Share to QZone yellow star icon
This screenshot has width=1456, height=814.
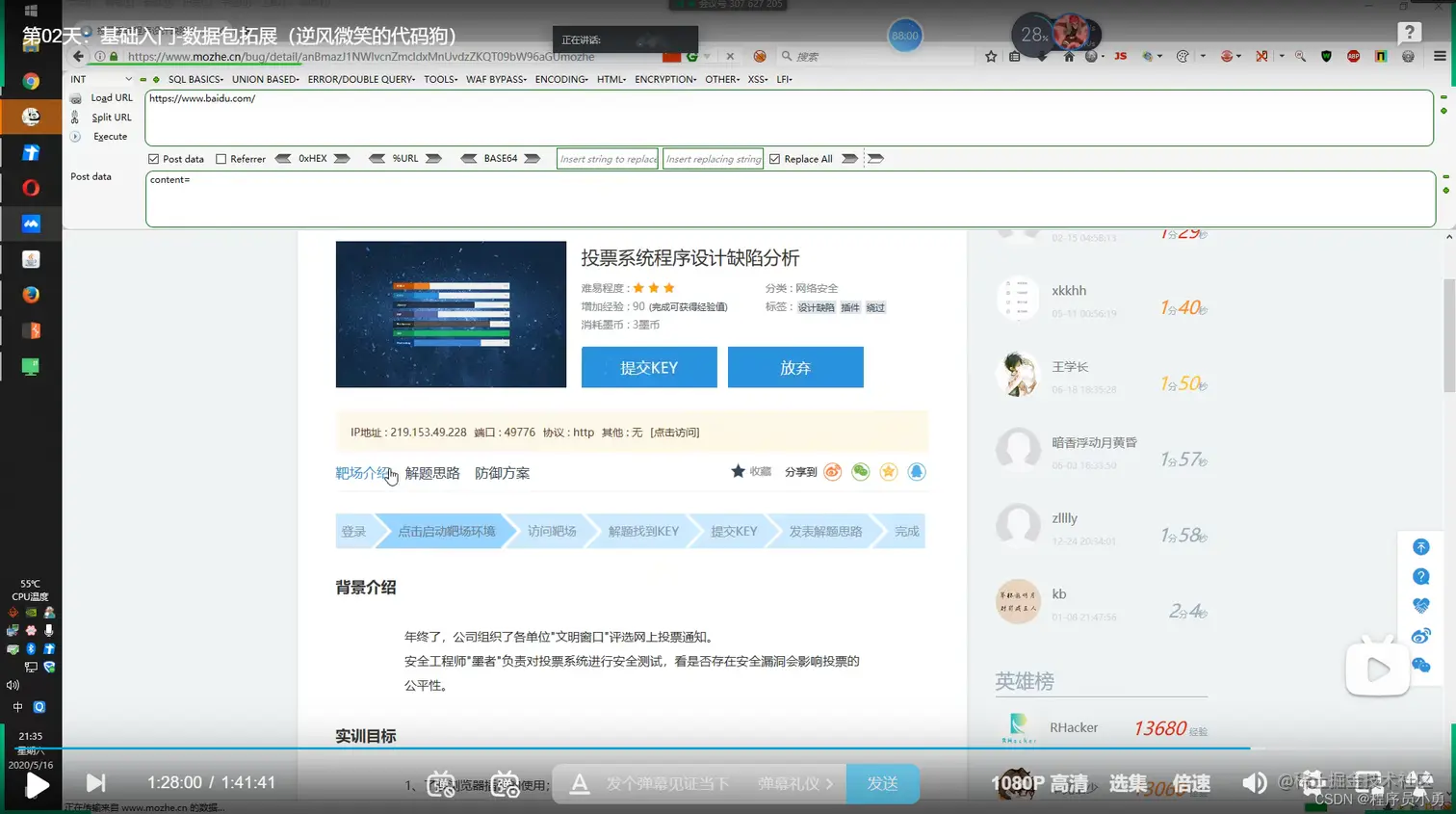tap(889, 472)
